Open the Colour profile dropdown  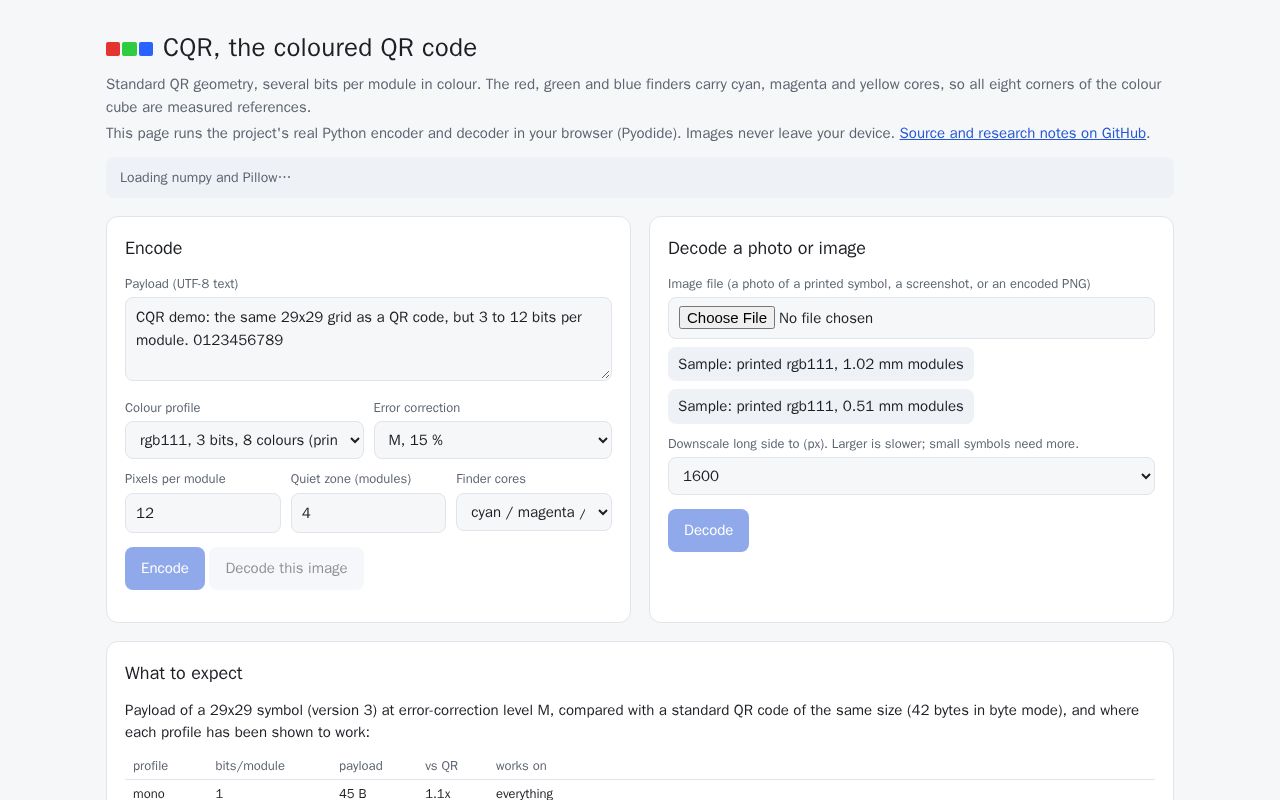(x=244, y=440)
